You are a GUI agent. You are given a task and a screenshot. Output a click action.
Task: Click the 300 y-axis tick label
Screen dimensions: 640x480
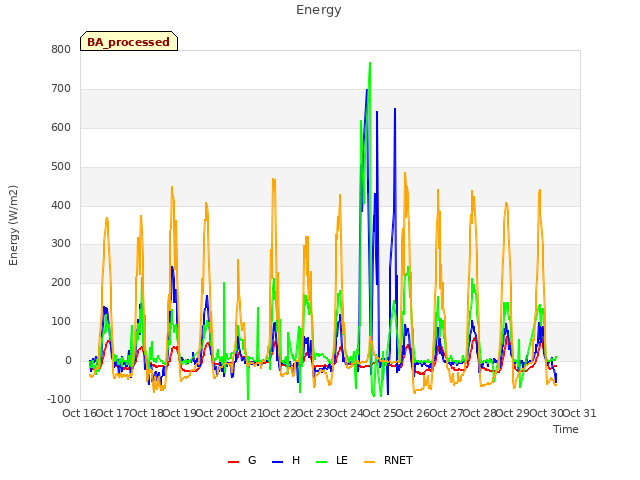pyautogui.click(x=61, y=244)
